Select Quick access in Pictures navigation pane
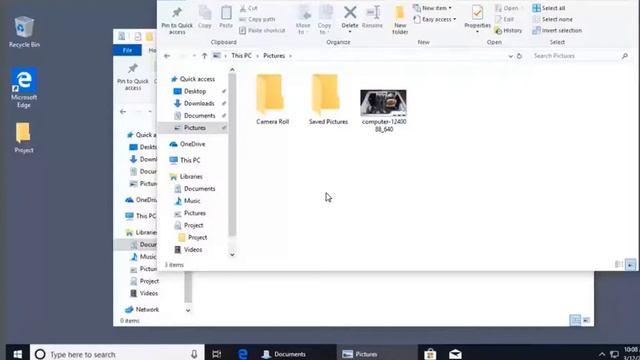 click(193, 79)
